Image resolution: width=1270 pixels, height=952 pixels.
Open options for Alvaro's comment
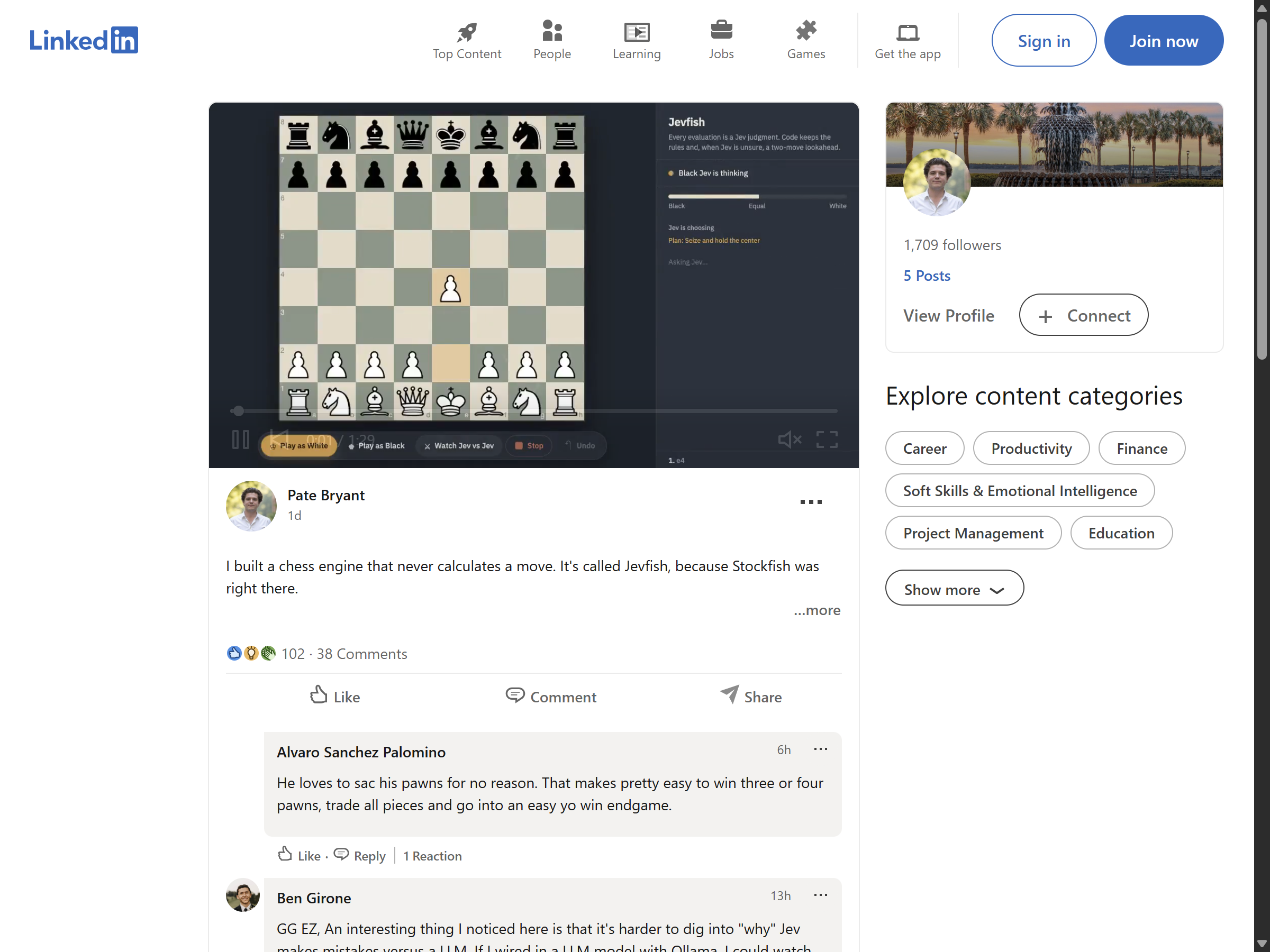click(x=820, y=749)
